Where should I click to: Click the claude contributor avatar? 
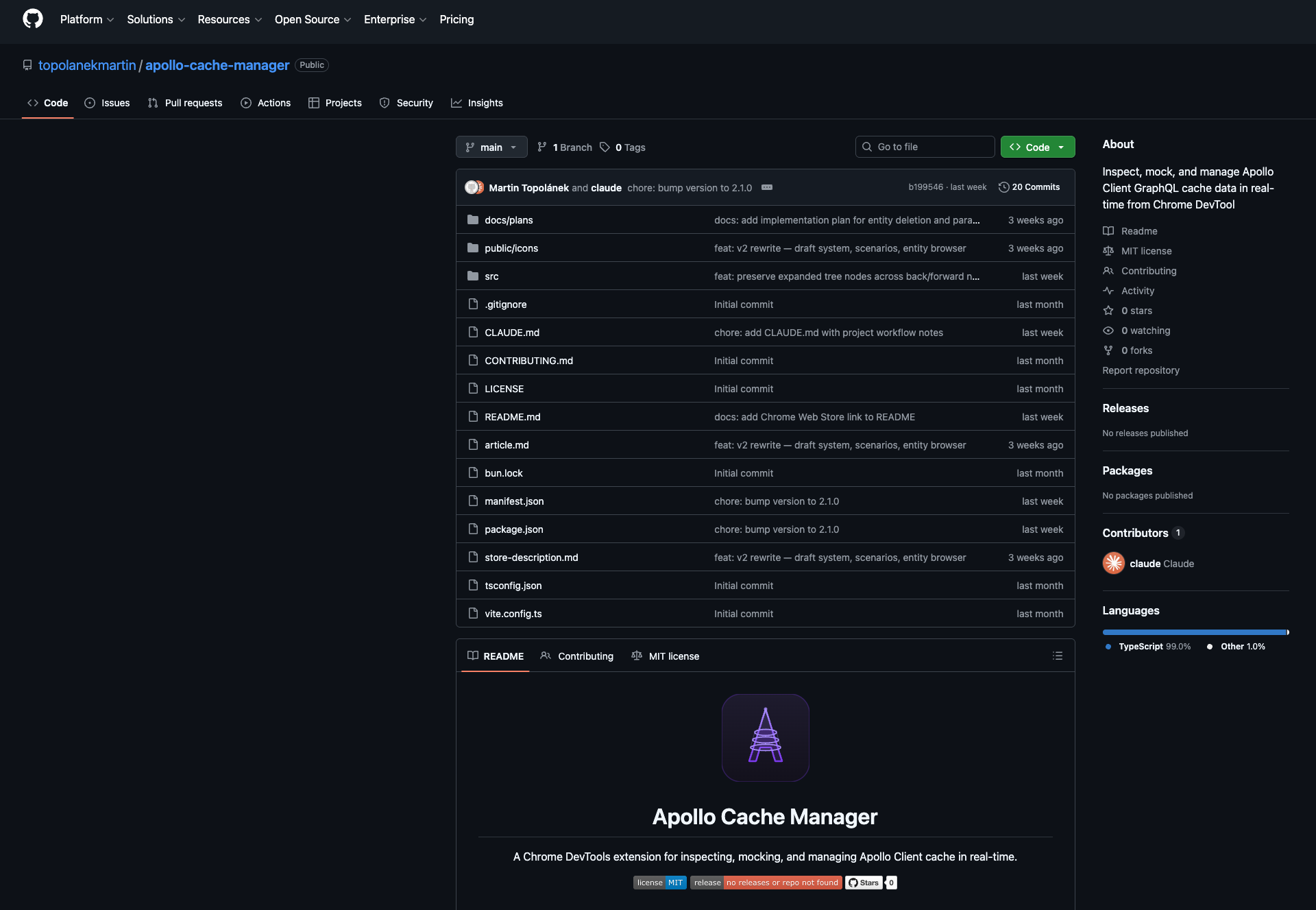click(x=1113, y=563)
